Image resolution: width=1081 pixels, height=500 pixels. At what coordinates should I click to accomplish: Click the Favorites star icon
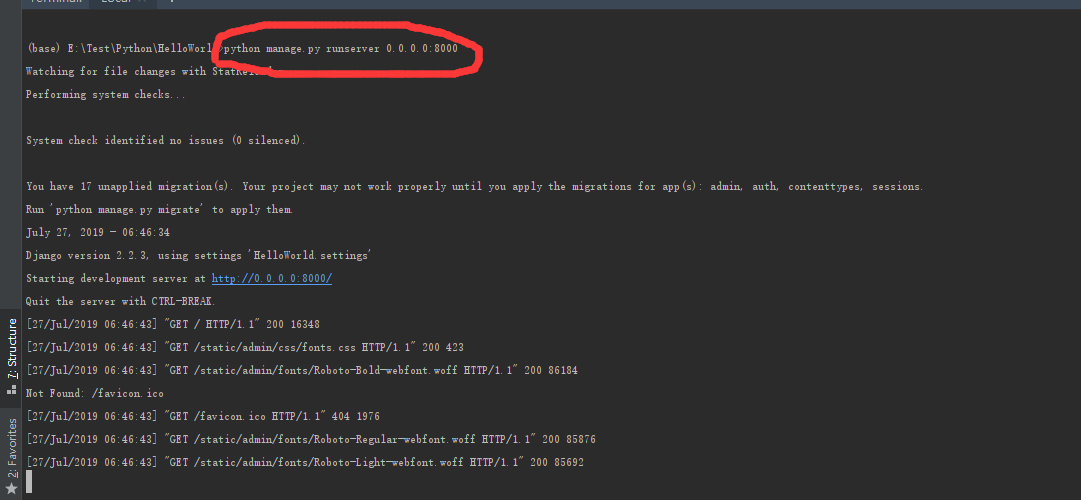point(12,488)
